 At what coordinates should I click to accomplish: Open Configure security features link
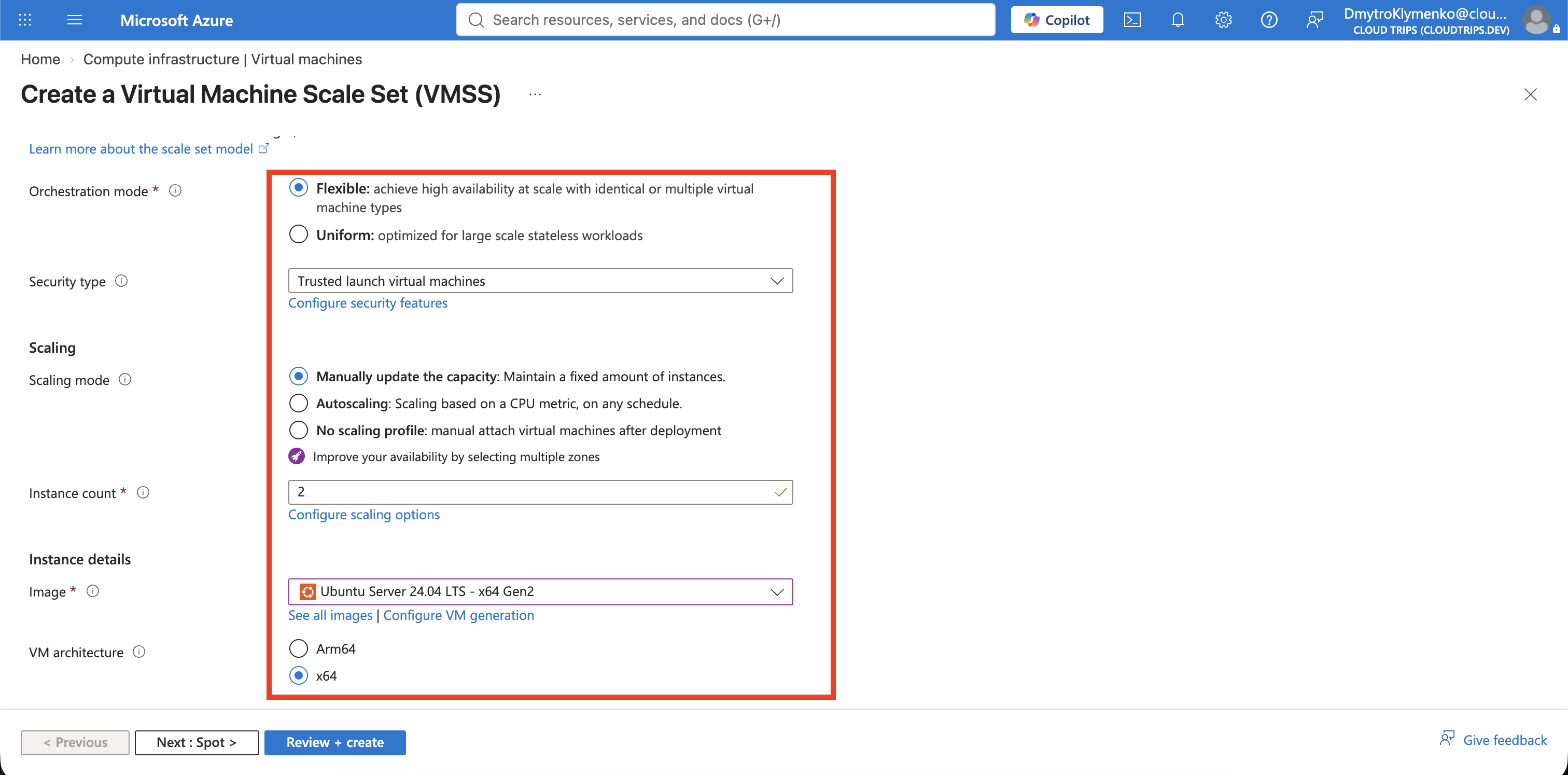(x=368, y=303)
